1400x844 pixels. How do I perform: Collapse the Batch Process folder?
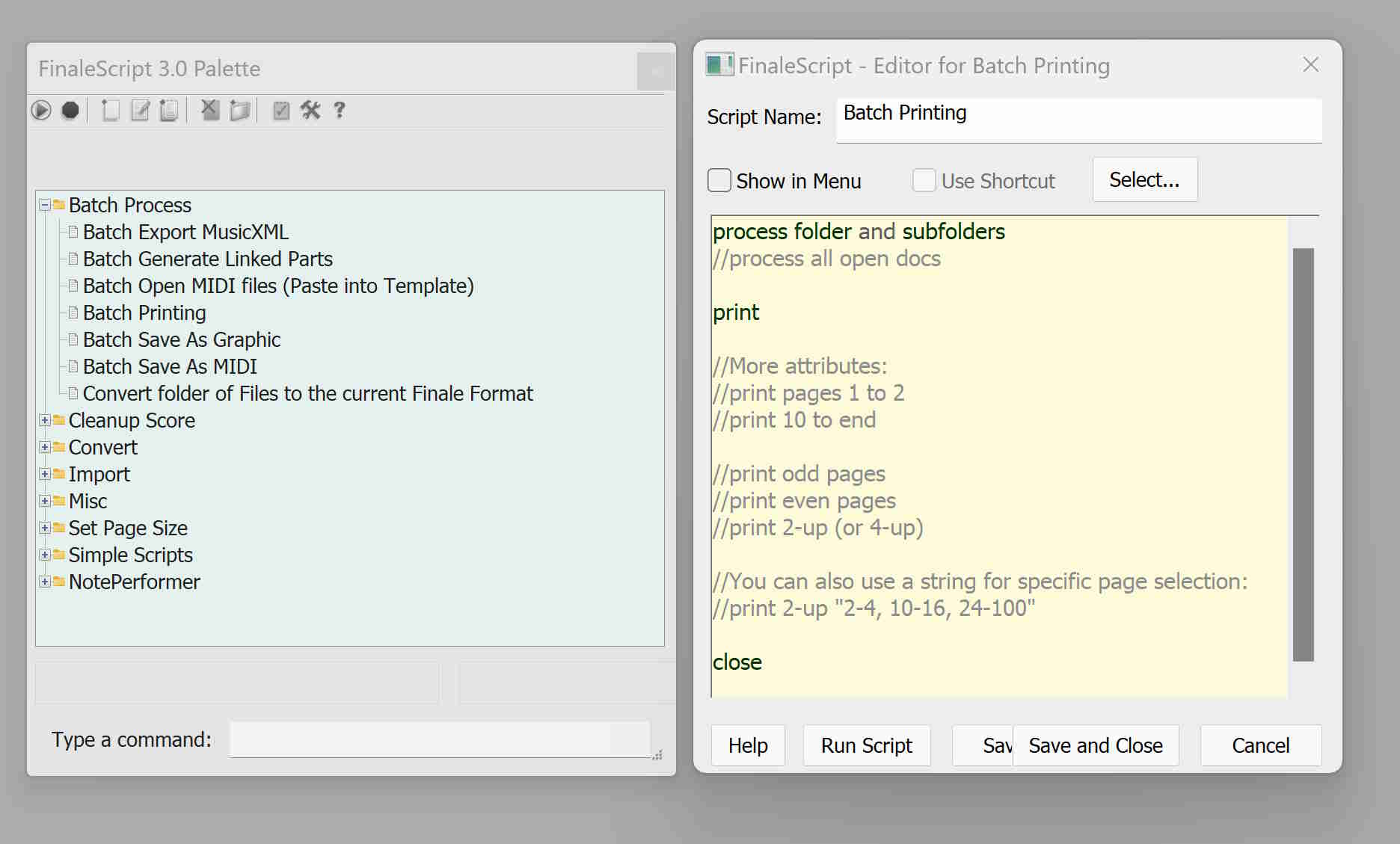pyautogui.click(x=45, y=205)
